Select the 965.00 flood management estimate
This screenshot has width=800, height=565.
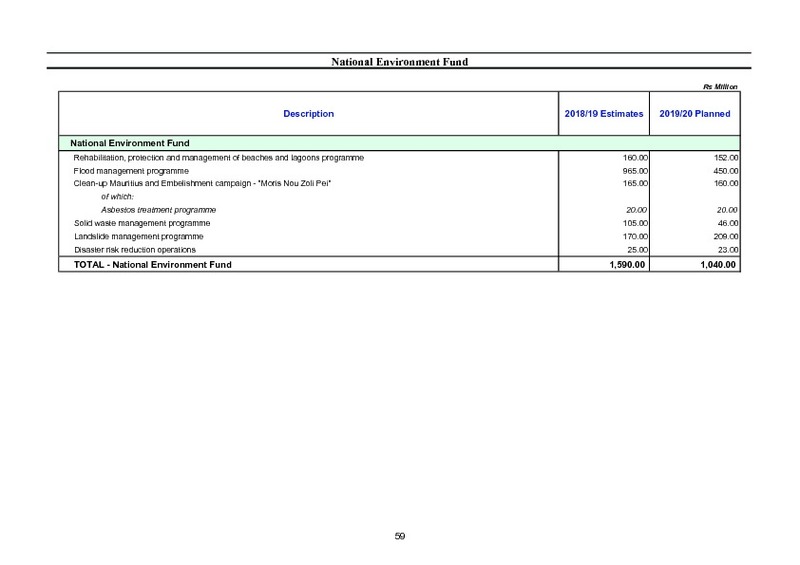click(635, 171)
